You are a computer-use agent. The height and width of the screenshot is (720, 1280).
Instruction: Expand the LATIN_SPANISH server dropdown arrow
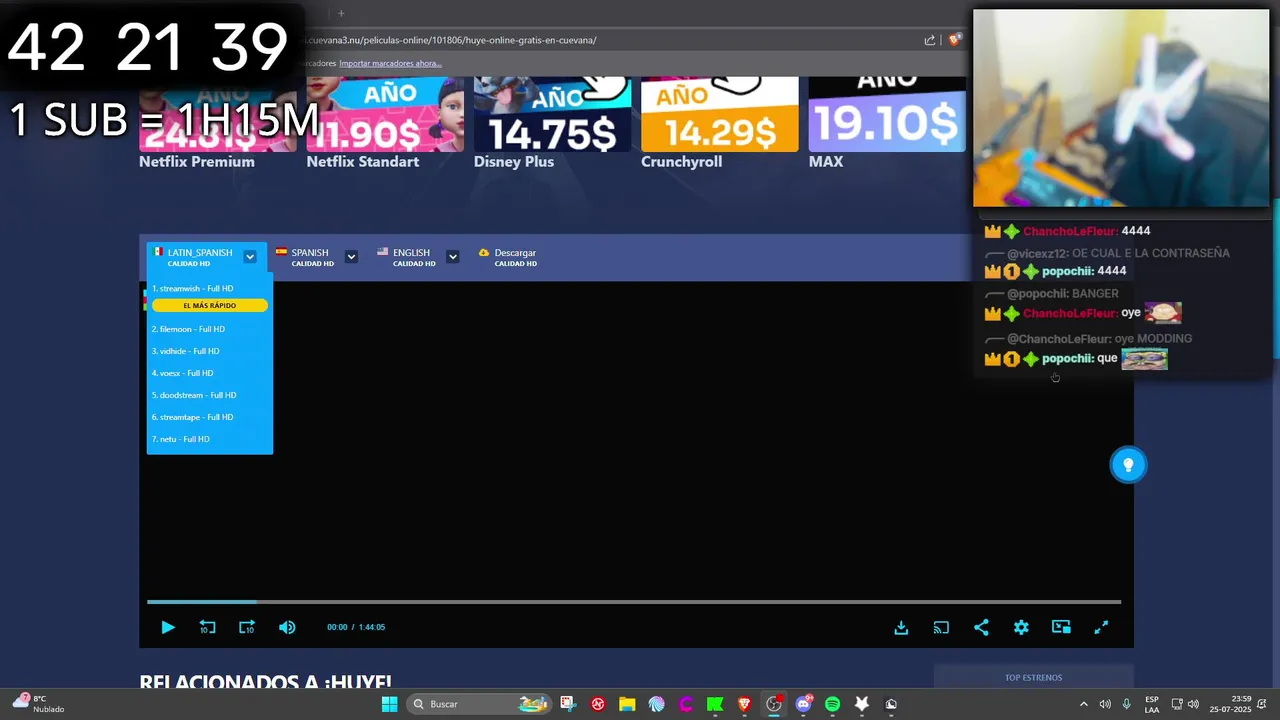tap(250, 257)
